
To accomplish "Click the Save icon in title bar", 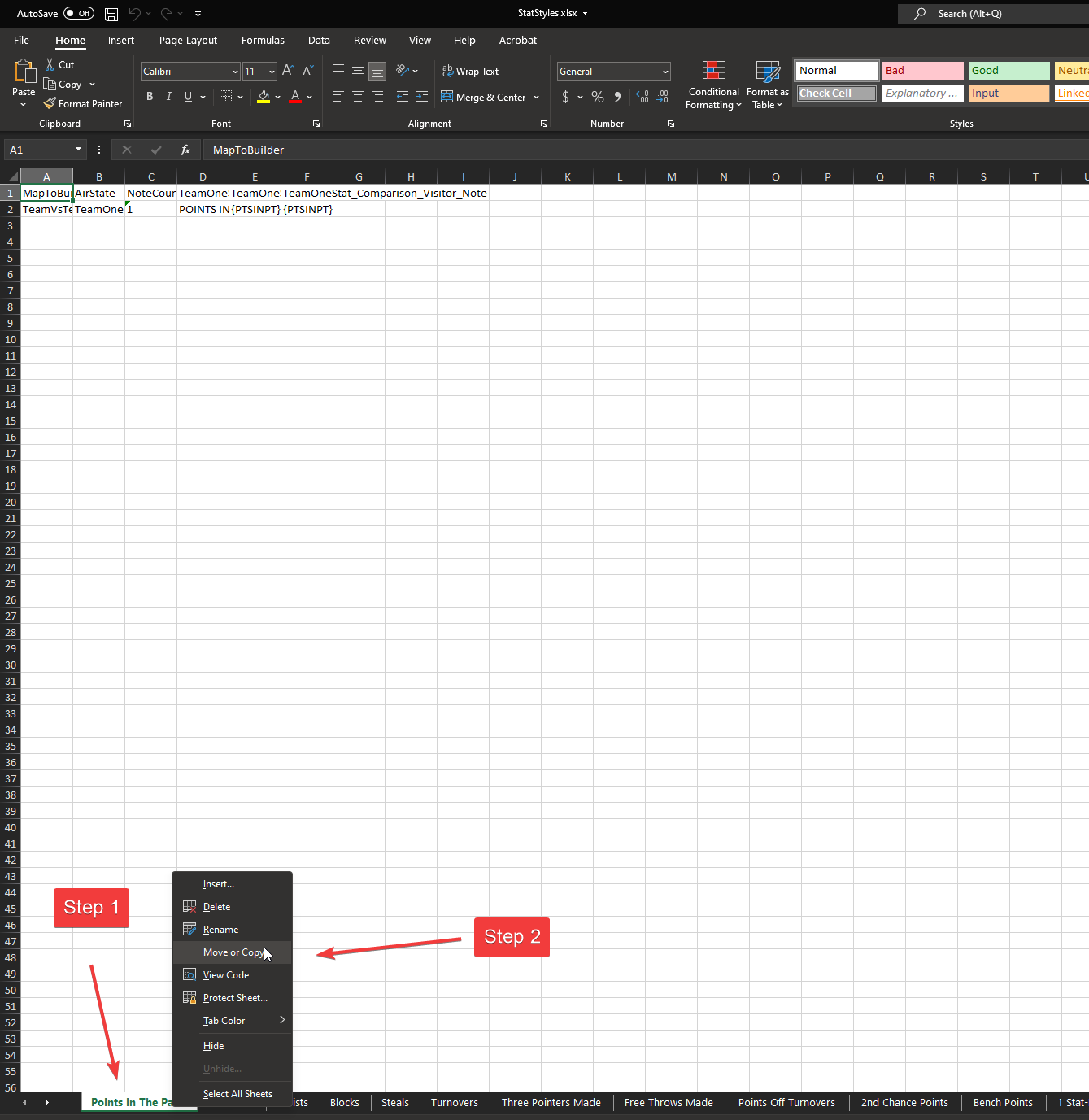I will coord(111,14).
